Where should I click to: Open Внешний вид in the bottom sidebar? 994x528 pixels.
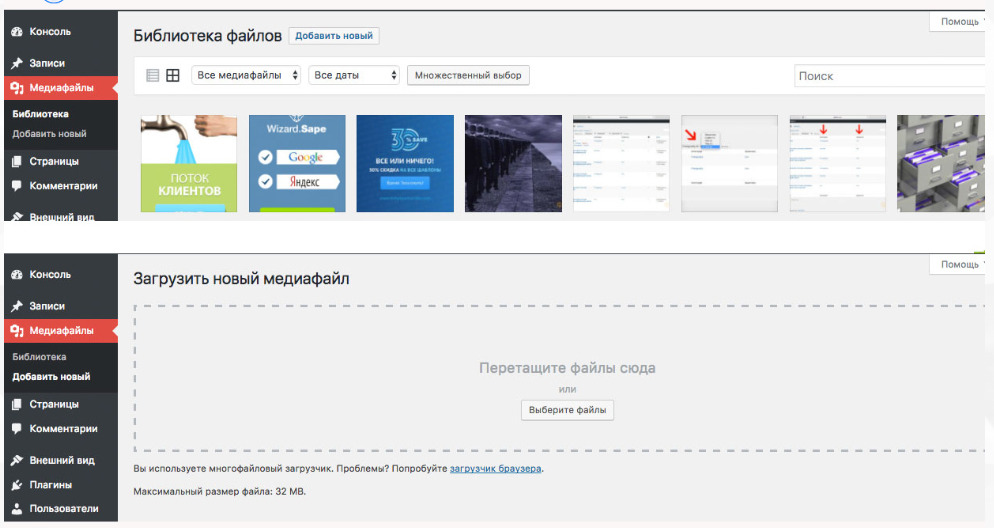tap(61, 460)
